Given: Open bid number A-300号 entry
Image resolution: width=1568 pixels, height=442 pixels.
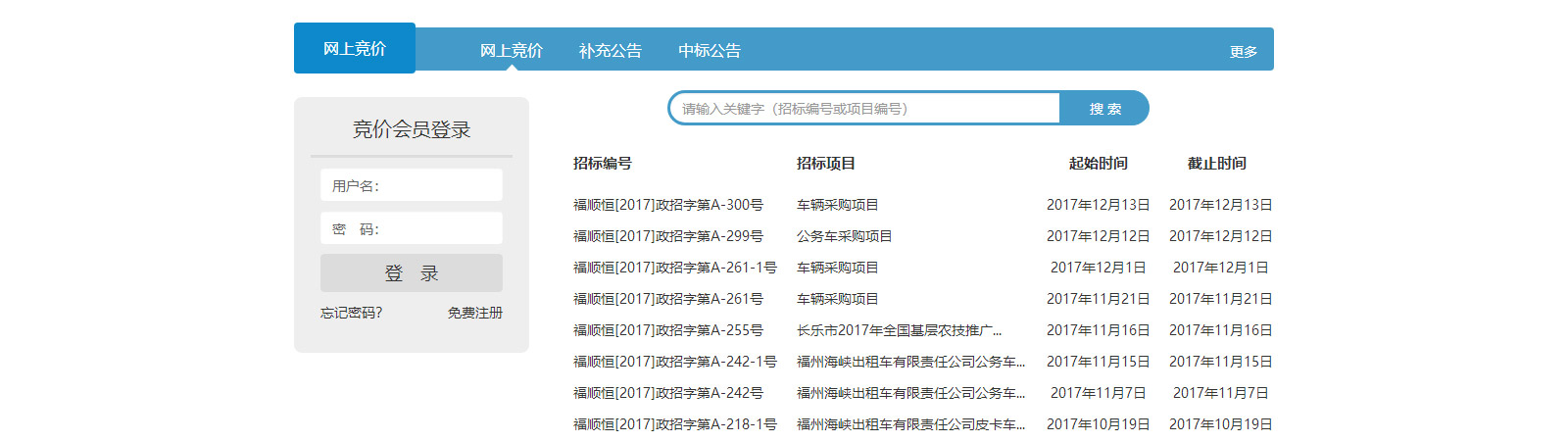Looking at the screenshot, I should [x=667, y=205].
